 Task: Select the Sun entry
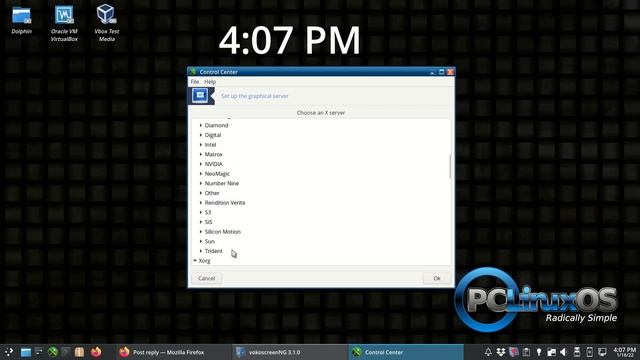point(209,241)
